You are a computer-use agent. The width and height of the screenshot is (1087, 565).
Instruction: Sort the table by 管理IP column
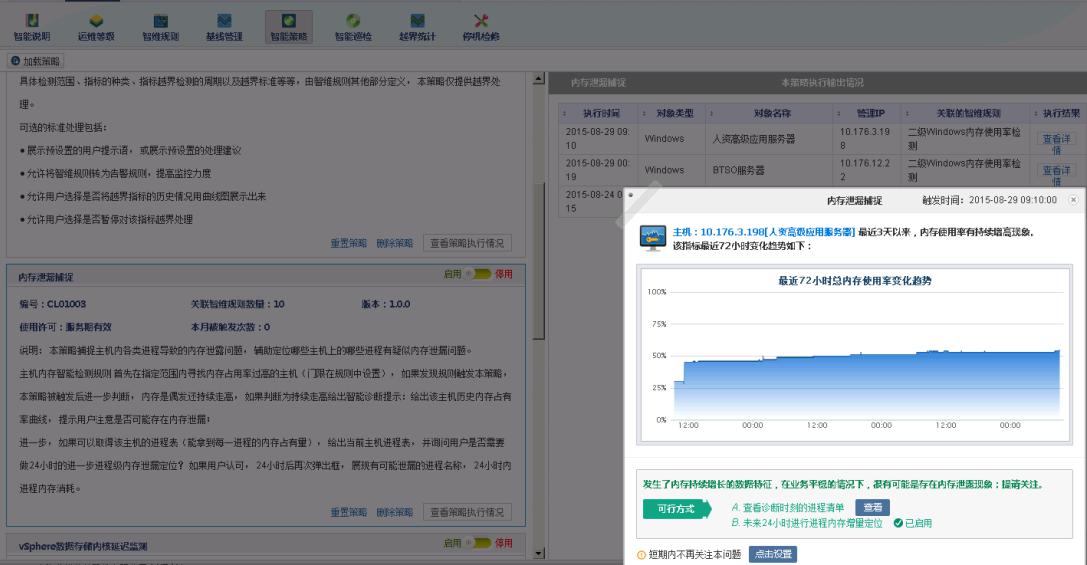click(x=857, y=113)
